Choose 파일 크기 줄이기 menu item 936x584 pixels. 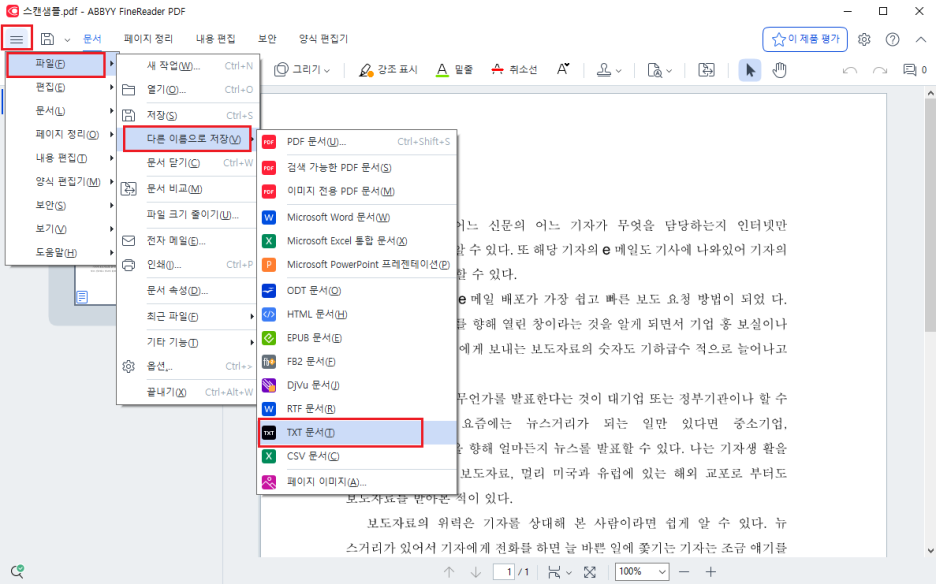point(187,214)
